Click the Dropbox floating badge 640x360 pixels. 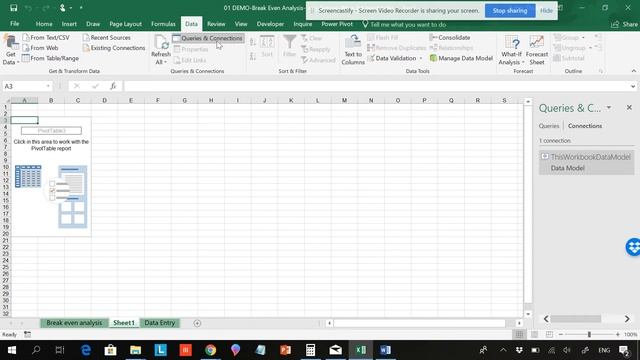pyautogui.click(x=633, y=247)
